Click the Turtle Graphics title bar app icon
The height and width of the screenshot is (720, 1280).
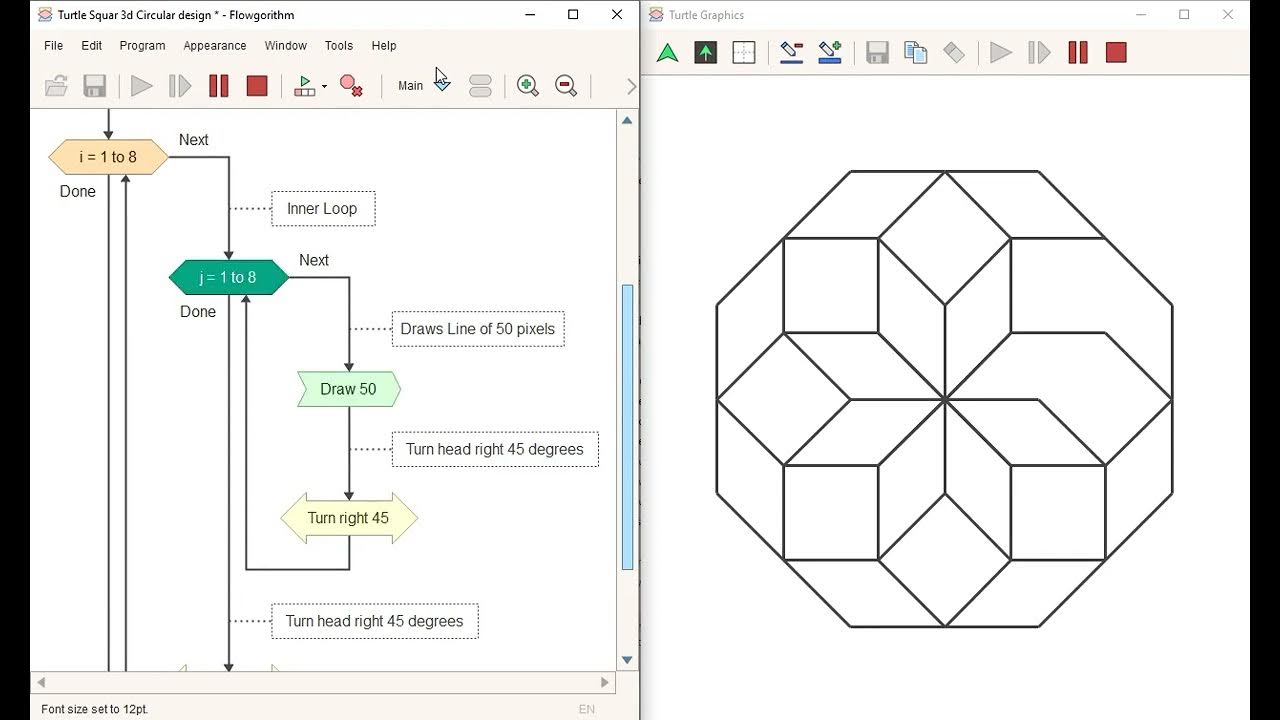656,15
